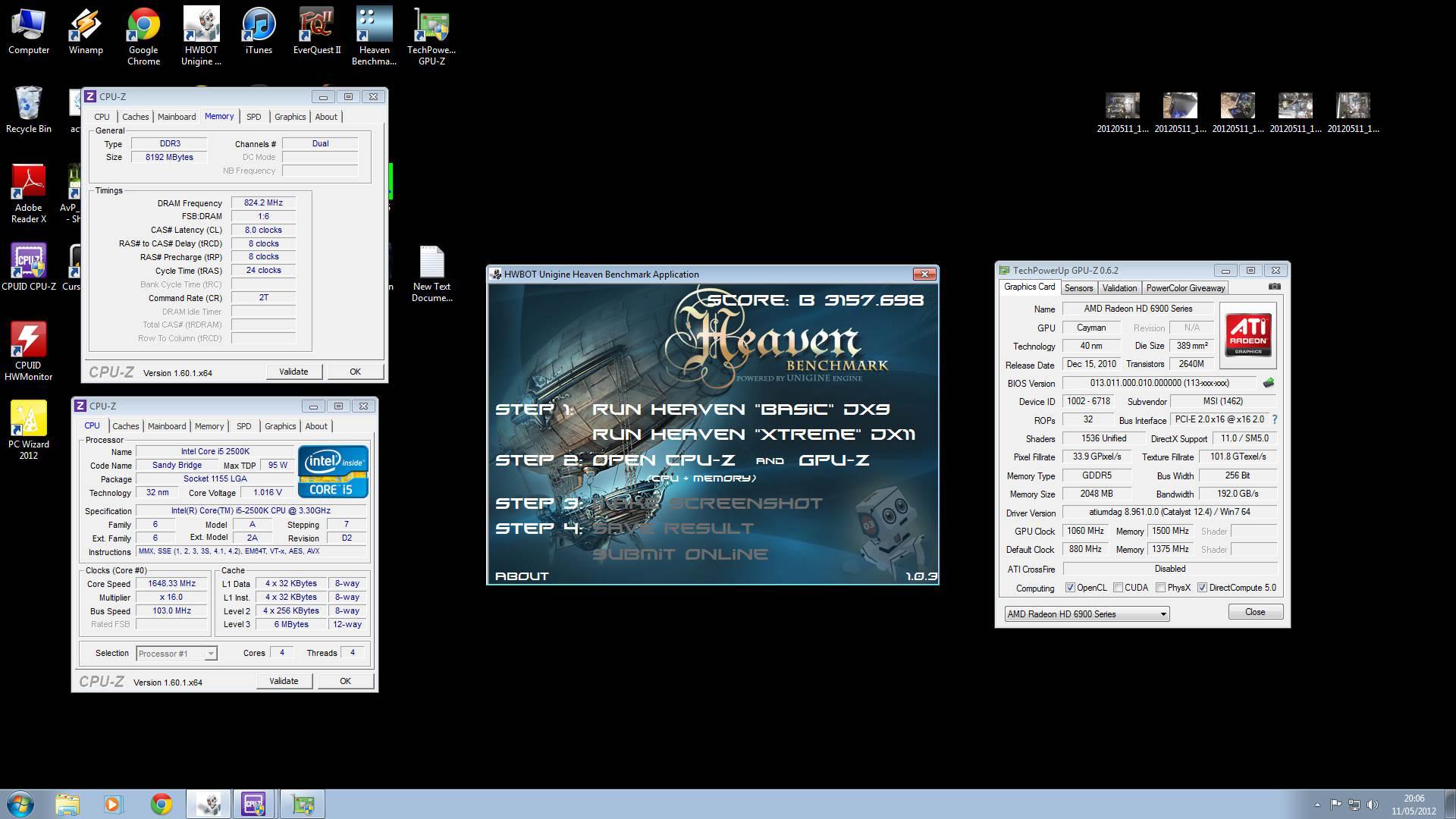Switch to HWBOT Heaven taskbar button

(x=209, y=804)
